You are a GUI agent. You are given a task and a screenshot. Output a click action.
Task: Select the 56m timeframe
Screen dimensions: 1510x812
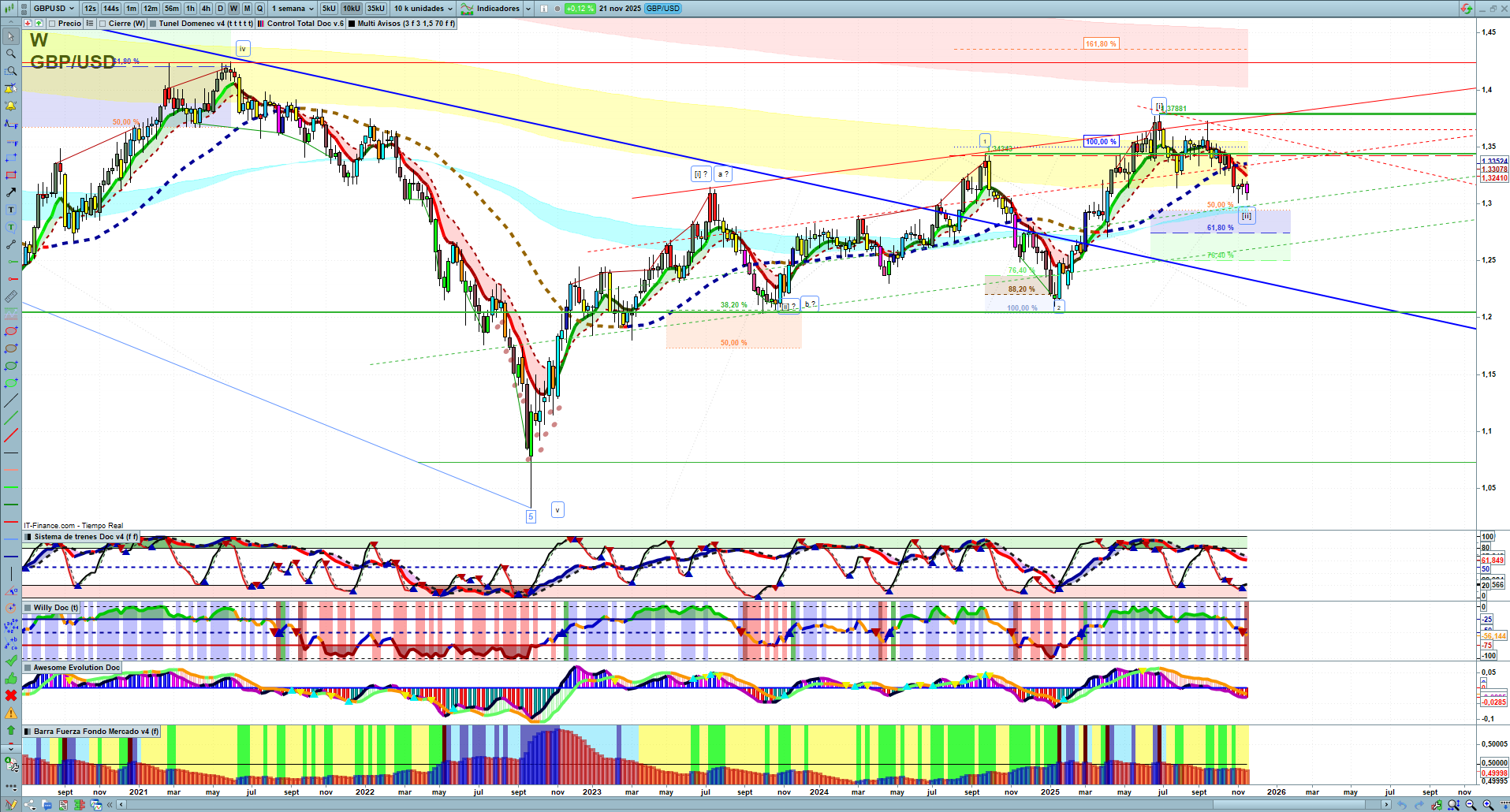(x=172, y=9)
